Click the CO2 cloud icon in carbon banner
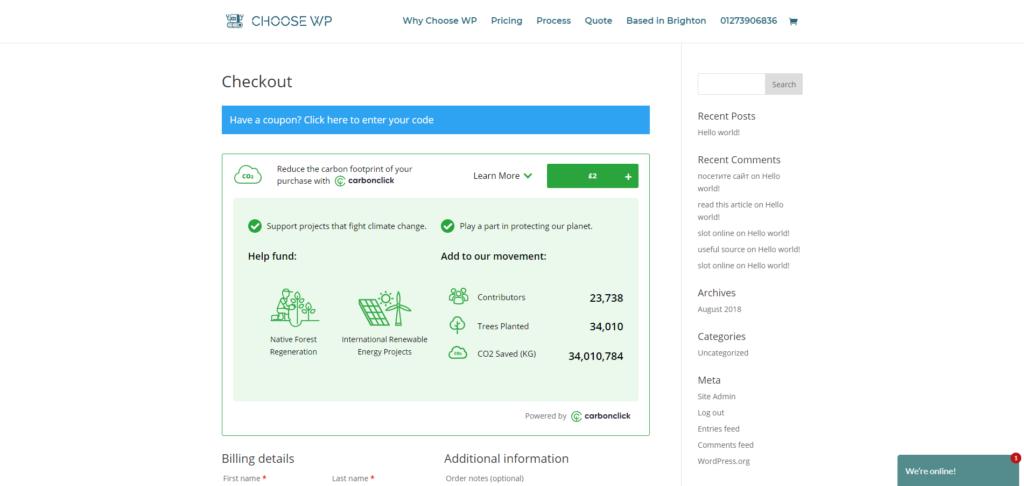This screenshot has height=486, width=1024. tap(248, 175)
